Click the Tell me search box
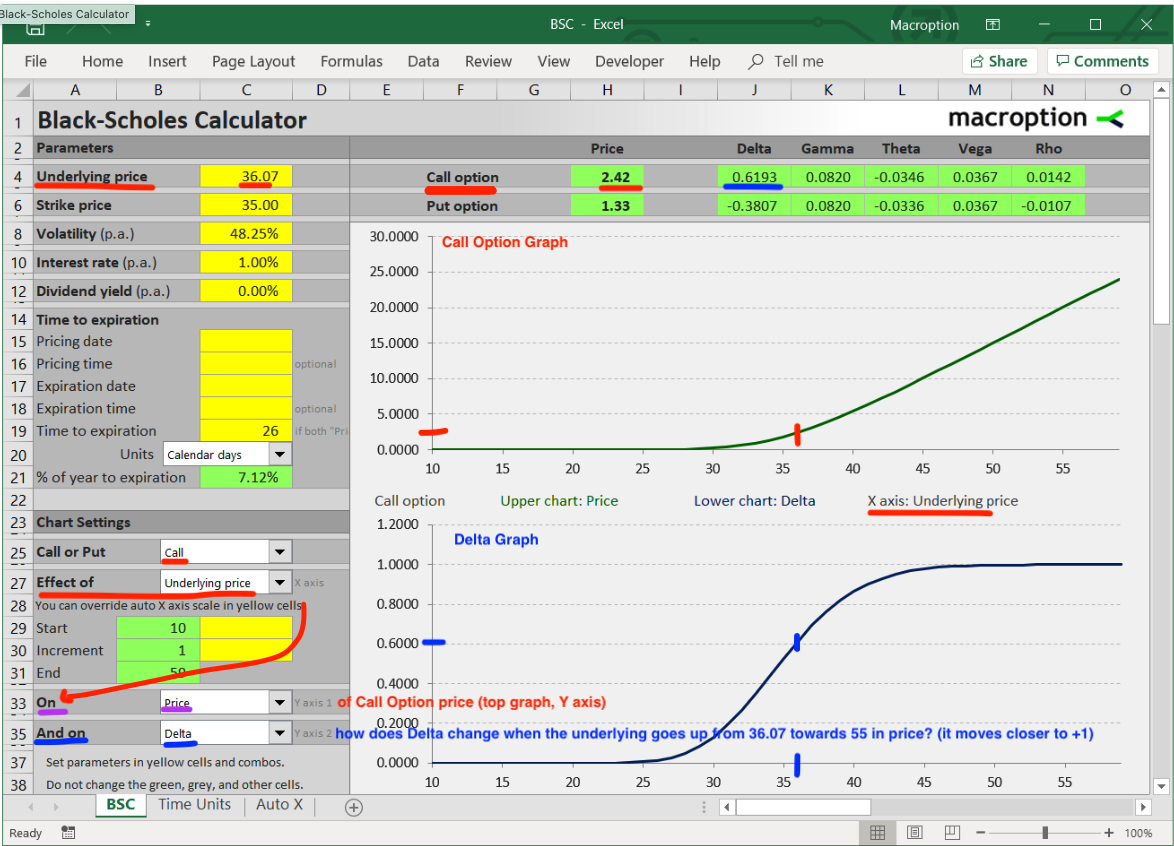Image resolution: width=1174 pixels, height=846 pixels. coord(786,61)
